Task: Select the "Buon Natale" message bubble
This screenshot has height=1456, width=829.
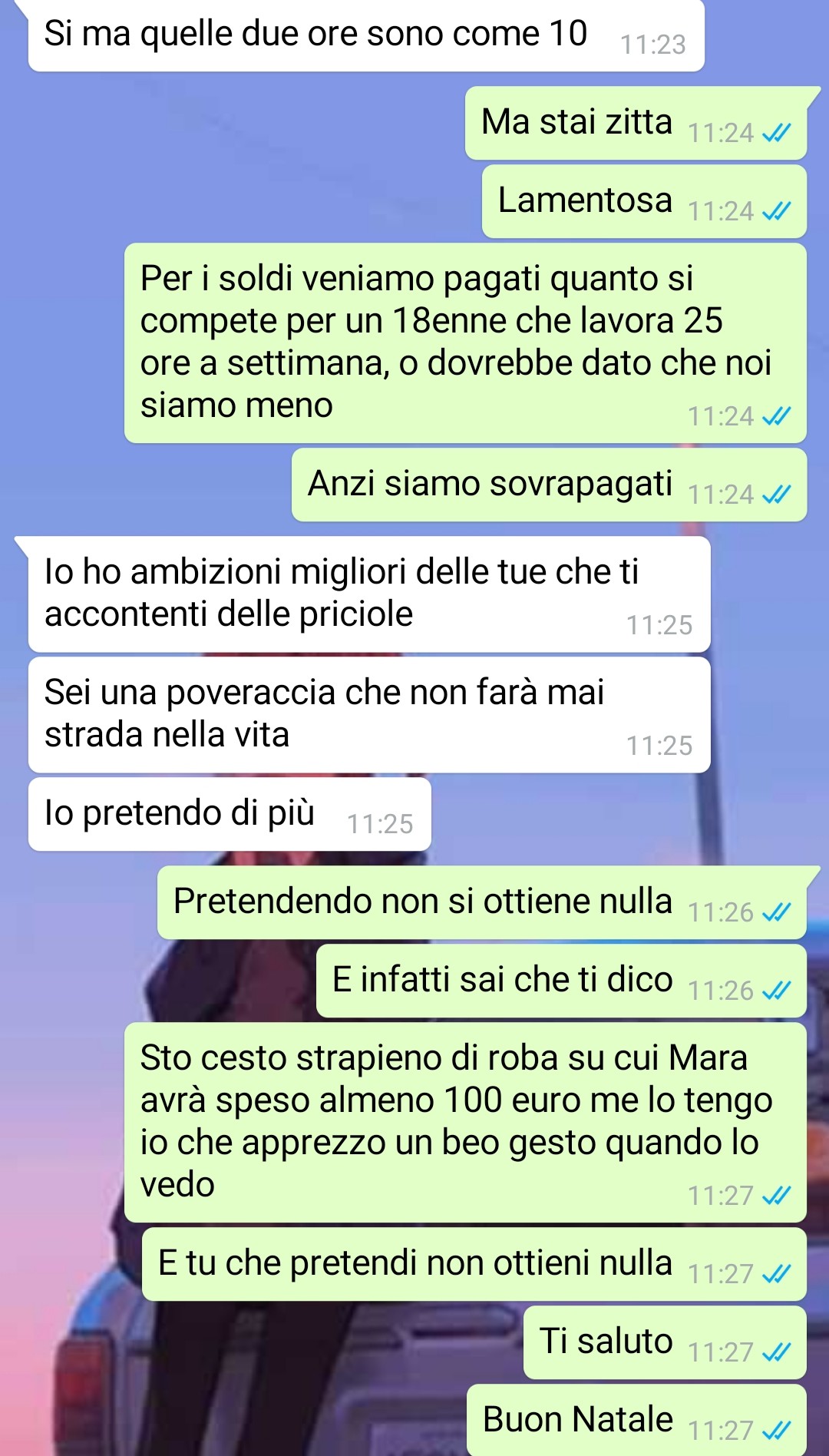Action: point(636,1420)
